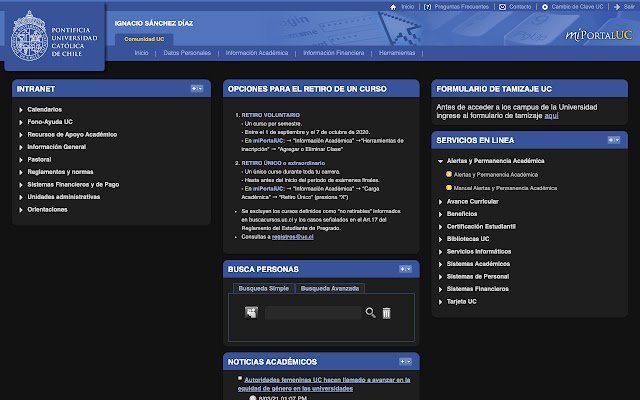Open the Autoridades femeninas UC news link
Screen dimensions: 640x400
click(x=324, y=384)
